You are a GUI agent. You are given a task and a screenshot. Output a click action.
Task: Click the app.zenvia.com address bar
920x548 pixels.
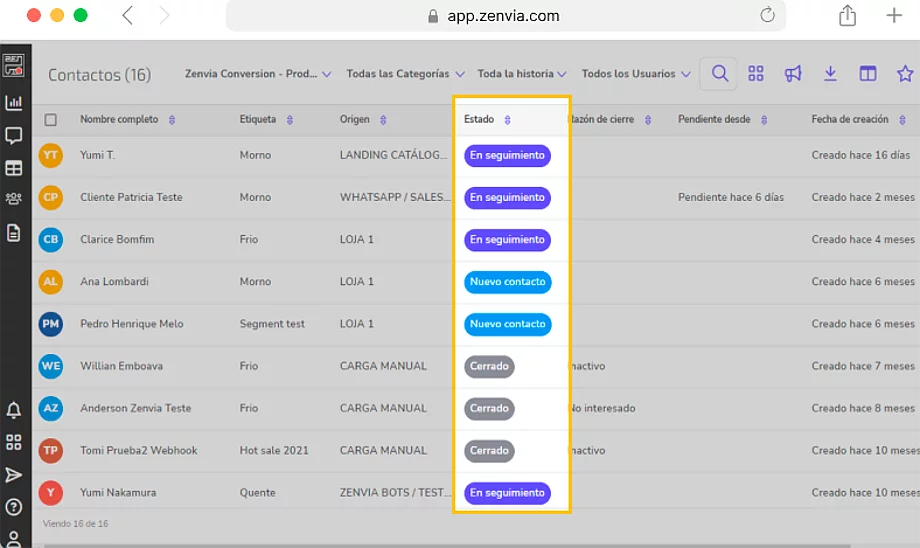(x=506, y=16)
